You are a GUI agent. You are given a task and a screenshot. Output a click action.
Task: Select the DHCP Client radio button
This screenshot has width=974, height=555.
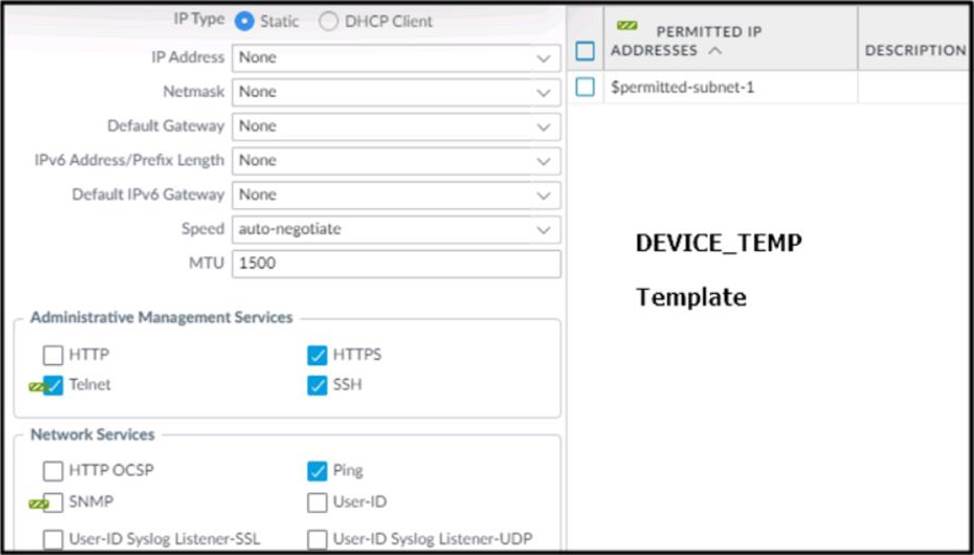pos(329,21)
